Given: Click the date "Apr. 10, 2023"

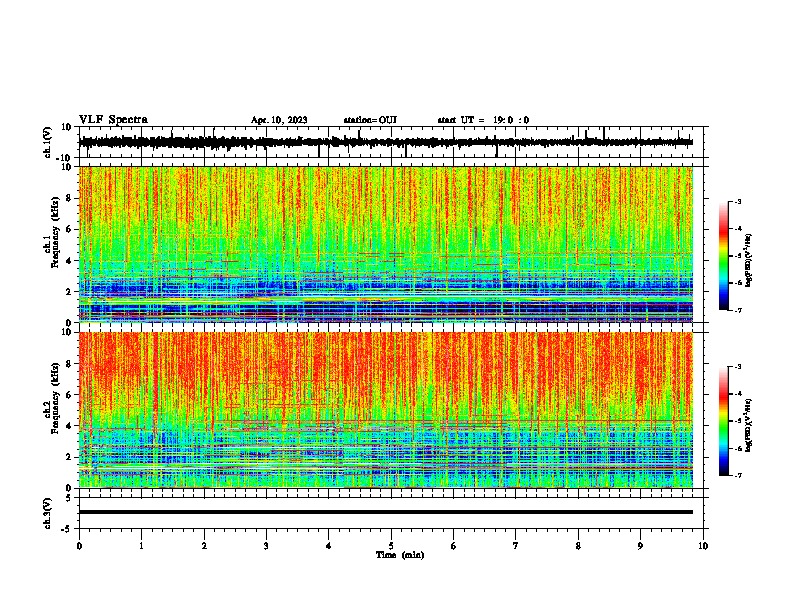Looking at the screenshot, I should coord(279,120).
